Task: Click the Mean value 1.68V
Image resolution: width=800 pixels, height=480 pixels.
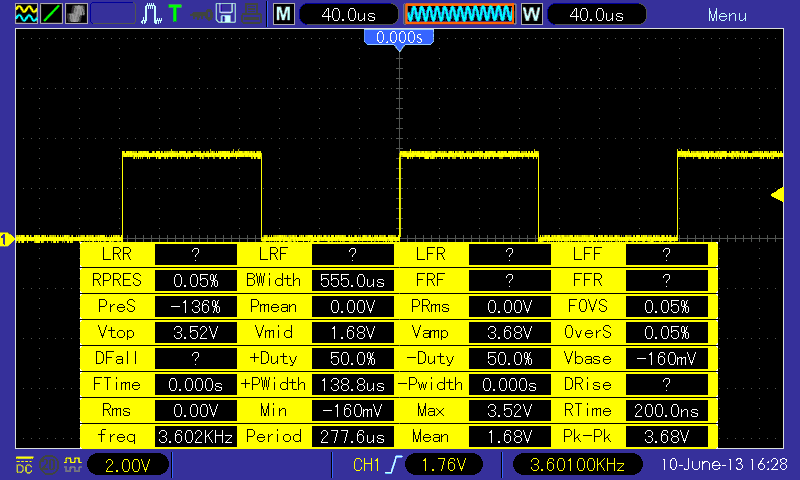Action: 509,437
